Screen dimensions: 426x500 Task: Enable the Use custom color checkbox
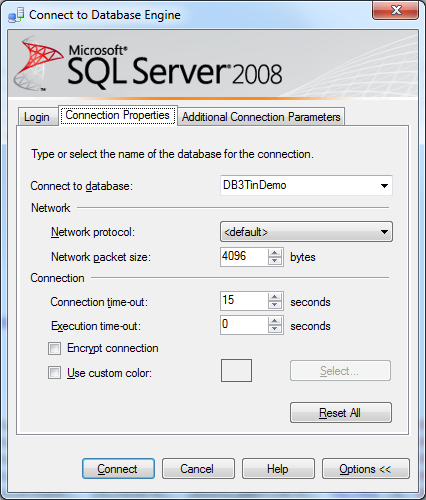[54, 373]
